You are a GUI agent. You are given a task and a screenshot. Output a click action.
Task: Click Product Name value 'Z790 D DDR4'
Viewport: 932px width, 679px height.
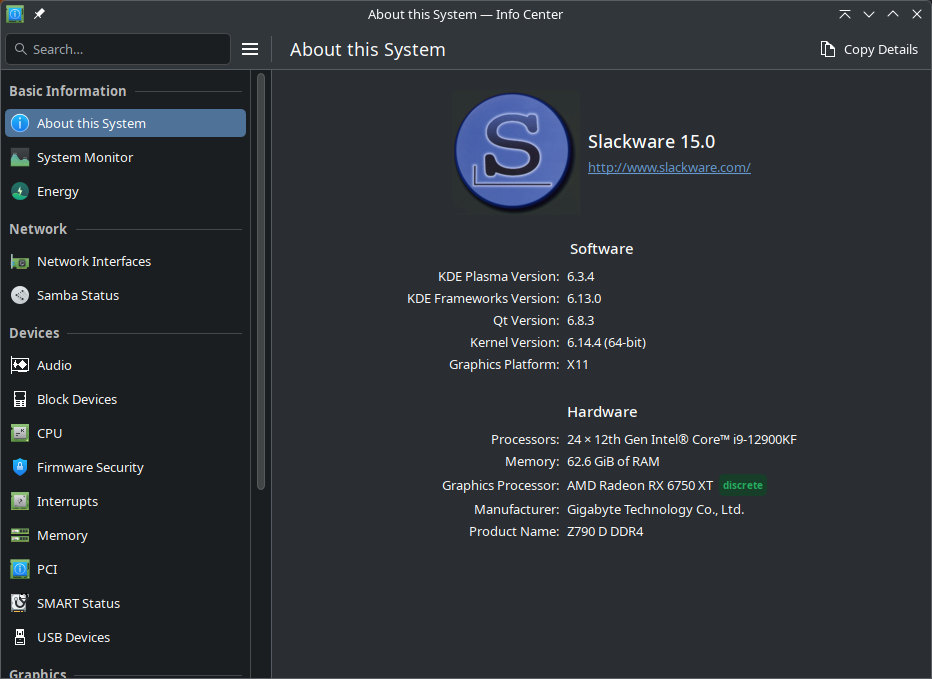[x=605, y=532]
